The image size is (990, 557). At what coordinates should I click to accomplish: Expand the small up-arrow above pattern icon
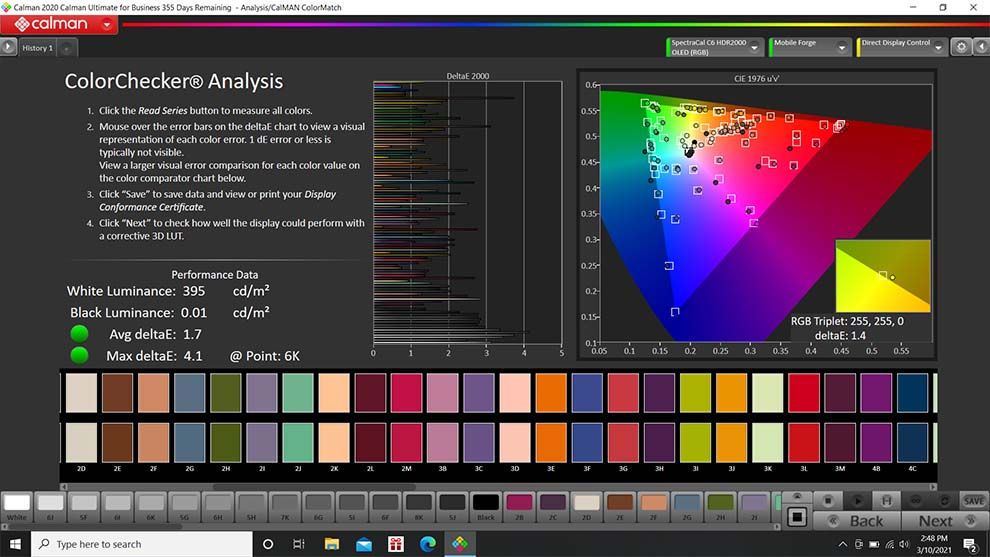coord(797,497)
